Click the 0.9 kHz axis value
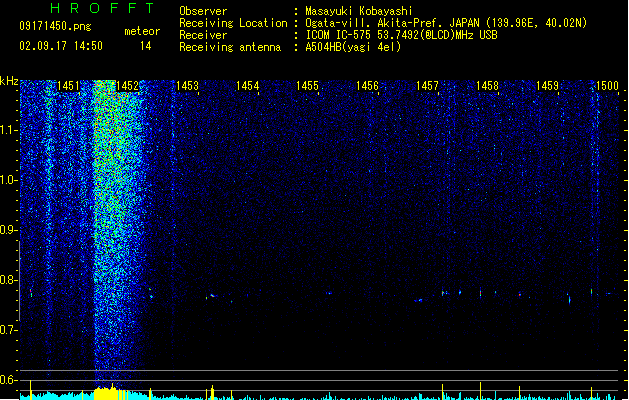 tap(8, 230)
